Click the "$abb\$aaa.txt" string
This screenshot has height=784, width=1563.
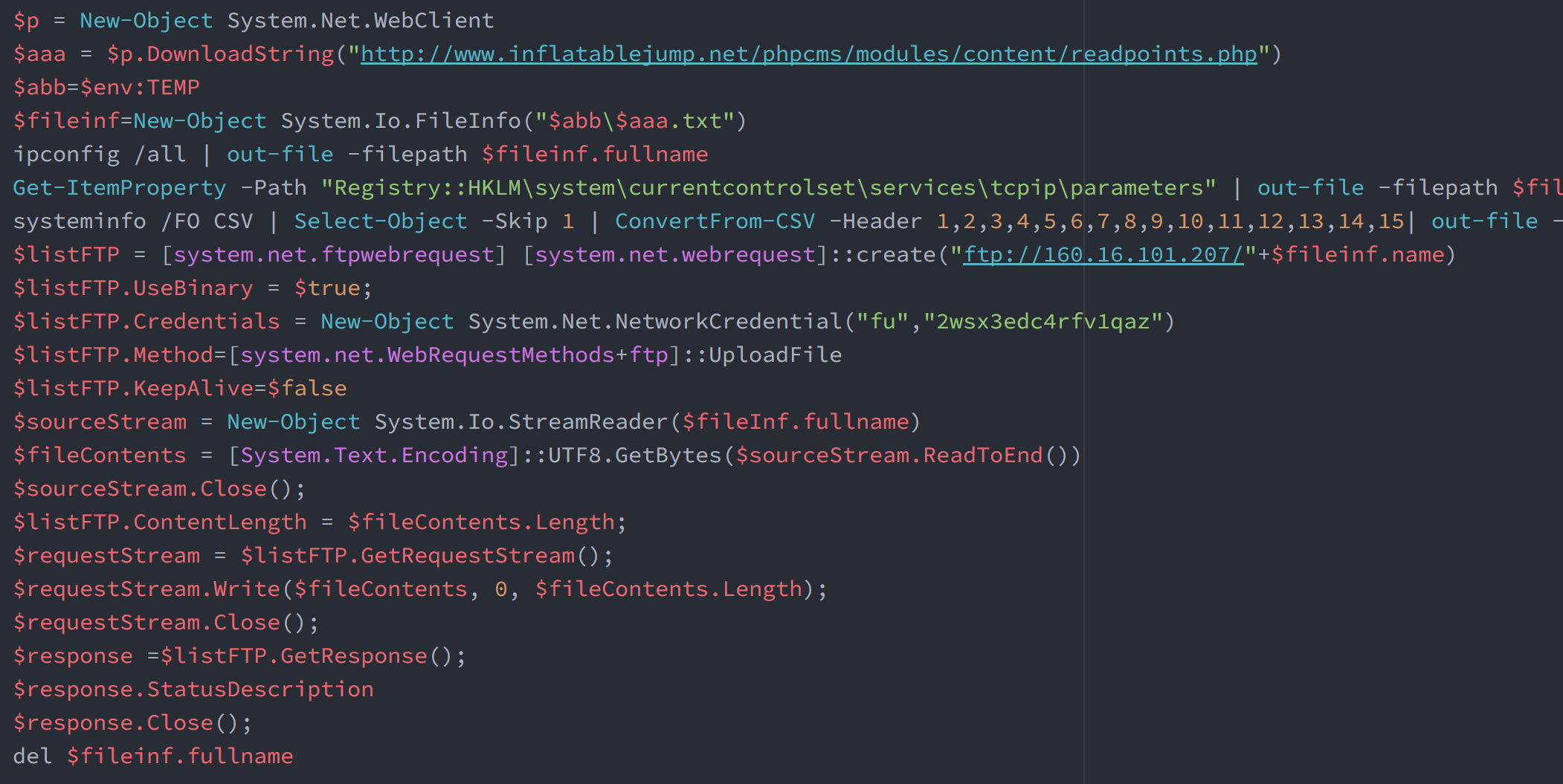(x=635, y=121)
